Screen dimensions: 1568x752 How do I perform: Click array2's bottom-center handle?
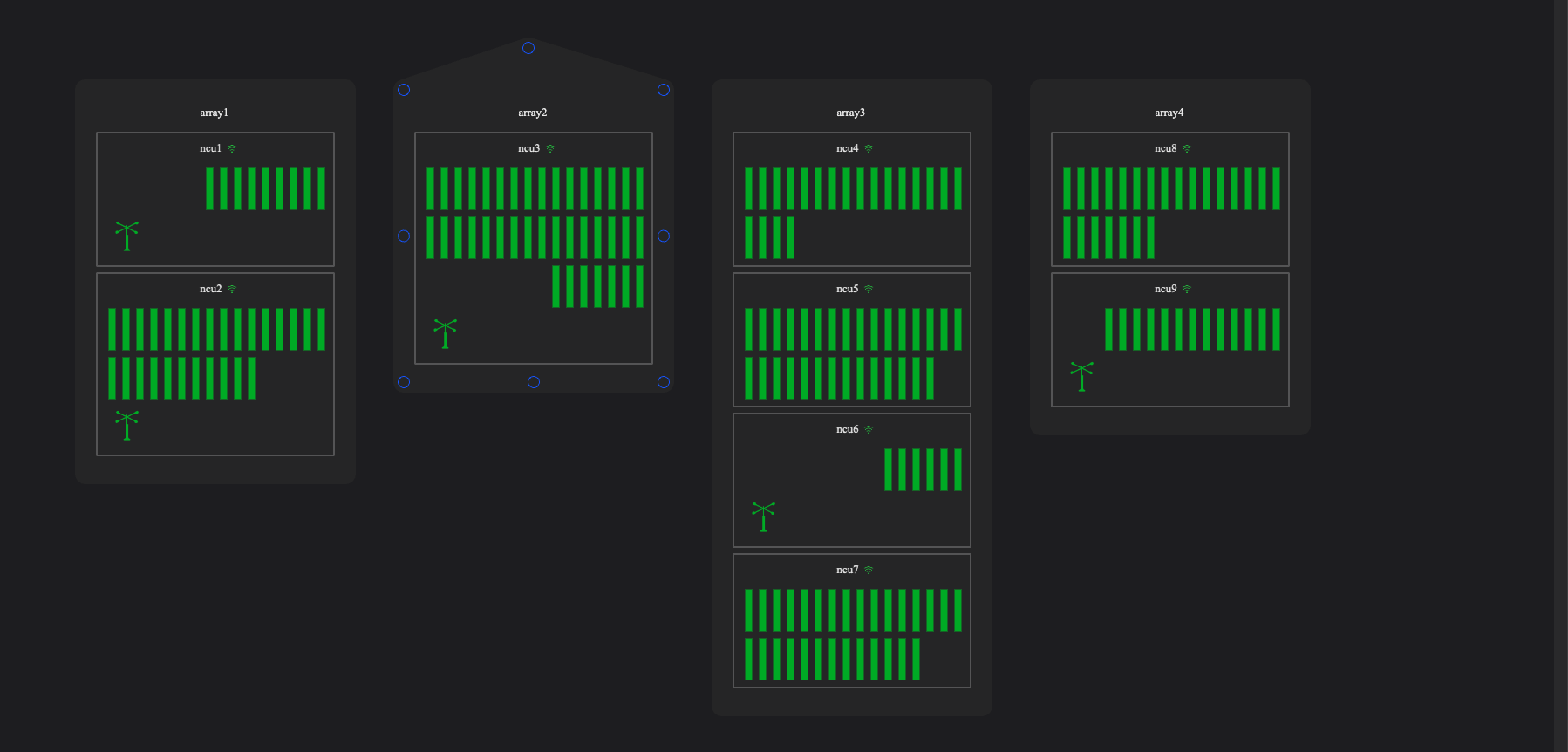[x=534, y=382]
